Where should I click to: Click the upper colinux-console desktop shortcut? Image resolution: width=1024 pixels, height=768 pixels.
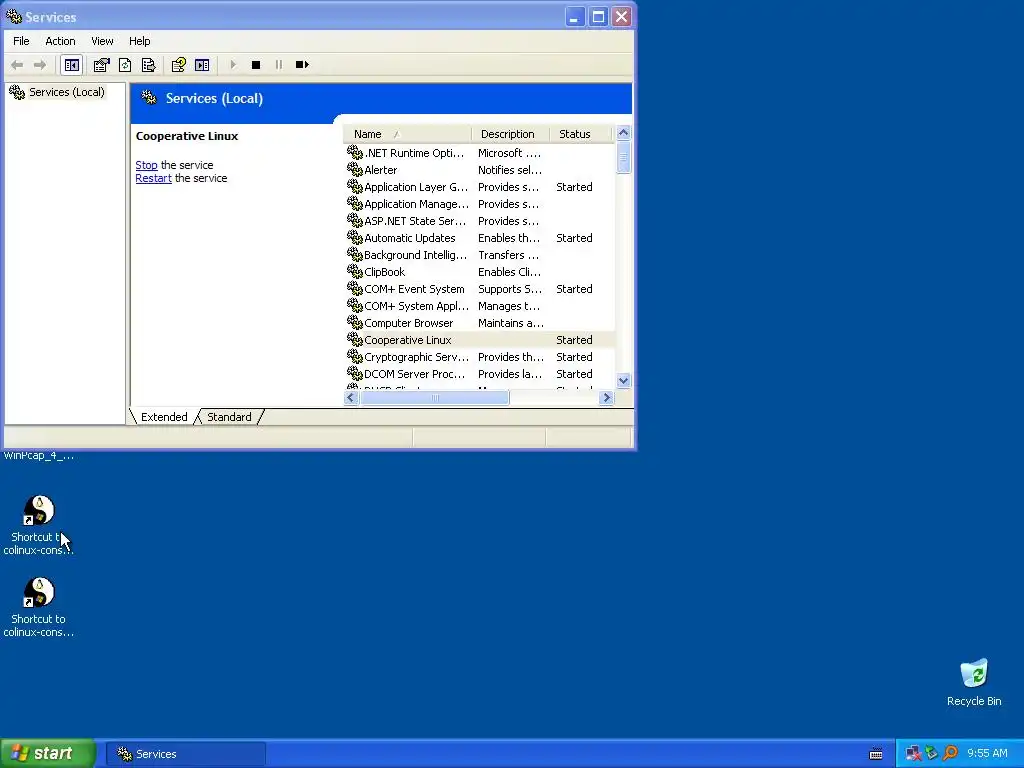[39, 526]
